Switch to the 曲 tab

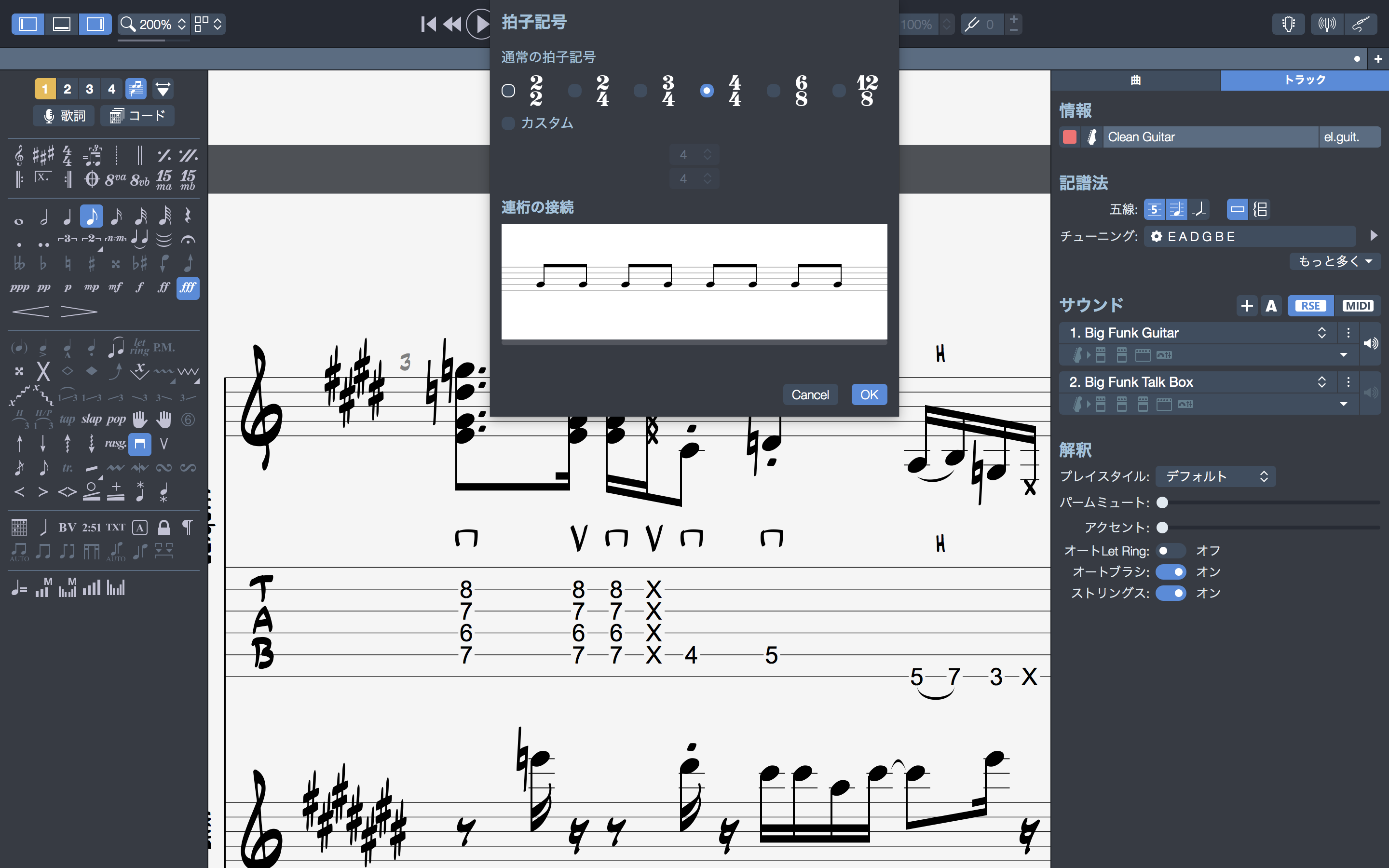coord(1135,80)
